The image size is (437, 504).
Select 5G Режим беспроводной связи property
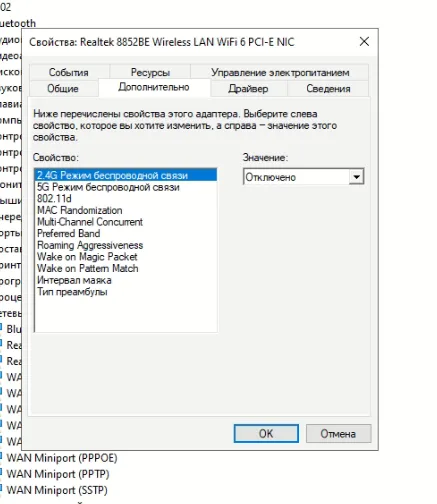point(126,187)
